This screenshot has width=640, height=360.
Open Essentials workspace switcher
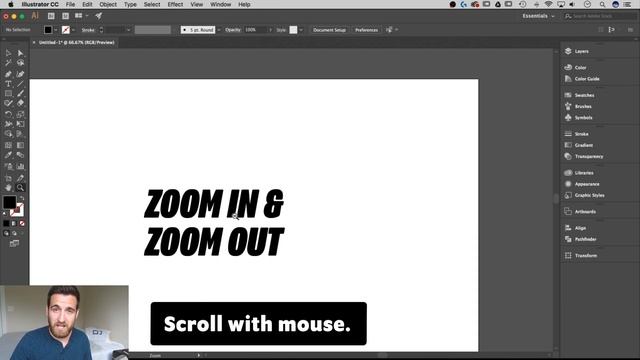(x=538, y=16)
